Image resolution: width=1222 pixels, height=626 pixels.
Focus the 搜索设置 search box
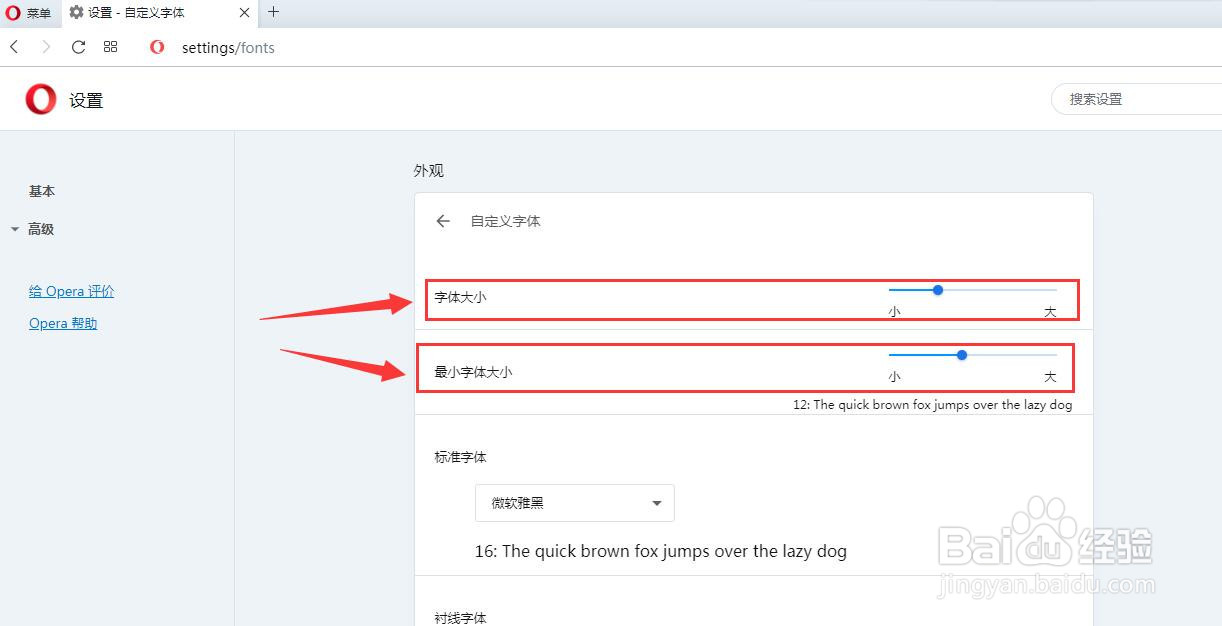pos(1136,99)
